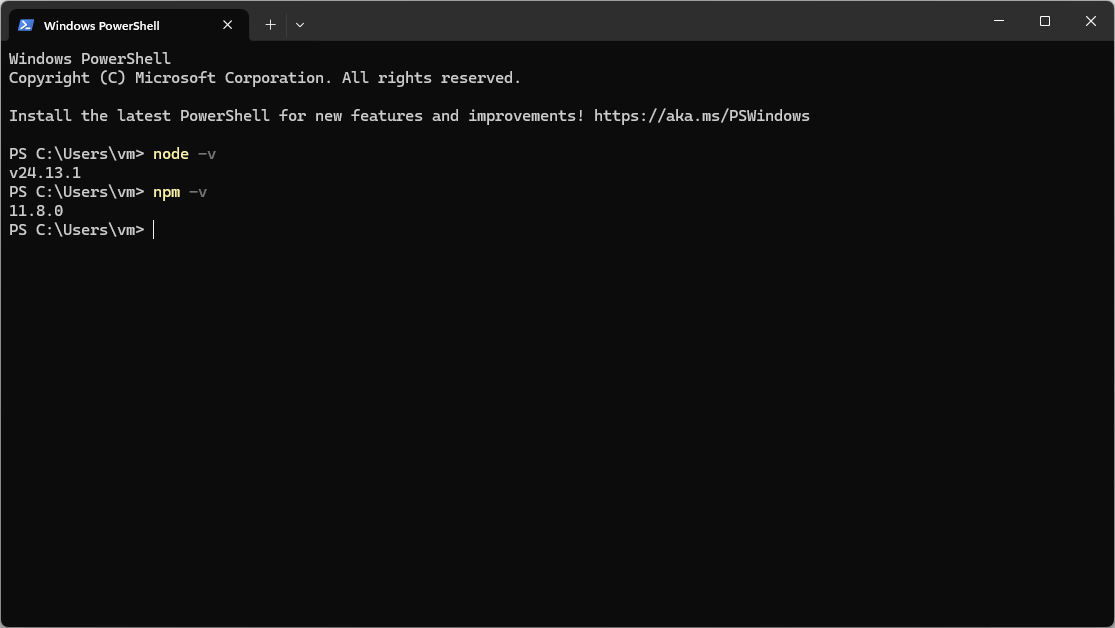Maximize the Windows Terminal window
Image resolution: width=1115 pixels, height=628 pixels.
tap(1044, 20)
